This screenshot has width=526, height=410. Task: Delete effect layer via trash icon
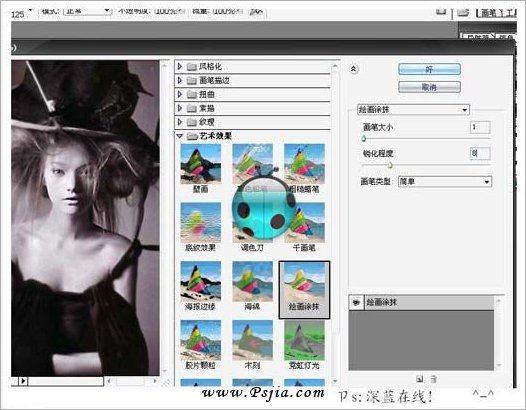click(433, 379)
